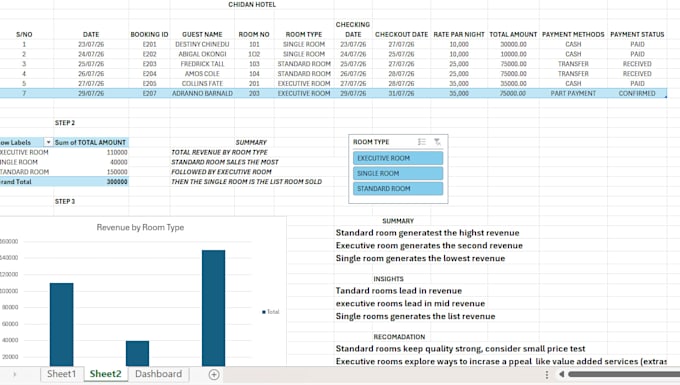Screen dimensions: 680x385
Task: Select cell DESTINY CHINEDU
Action: click(202, 44)
